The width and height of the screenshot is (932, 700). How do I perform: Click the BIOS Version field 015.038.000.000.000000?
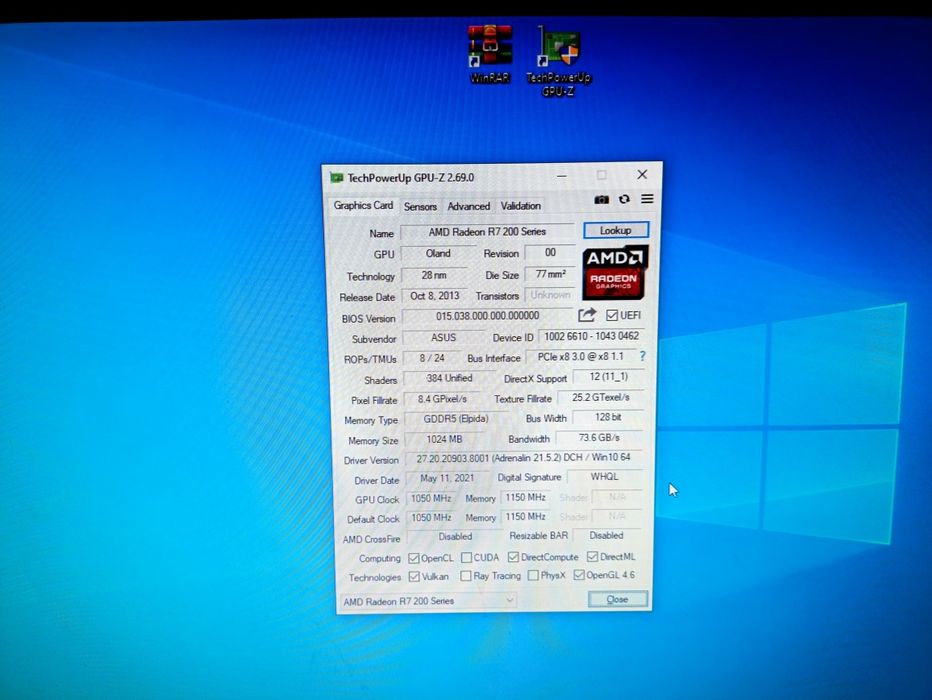487,316
